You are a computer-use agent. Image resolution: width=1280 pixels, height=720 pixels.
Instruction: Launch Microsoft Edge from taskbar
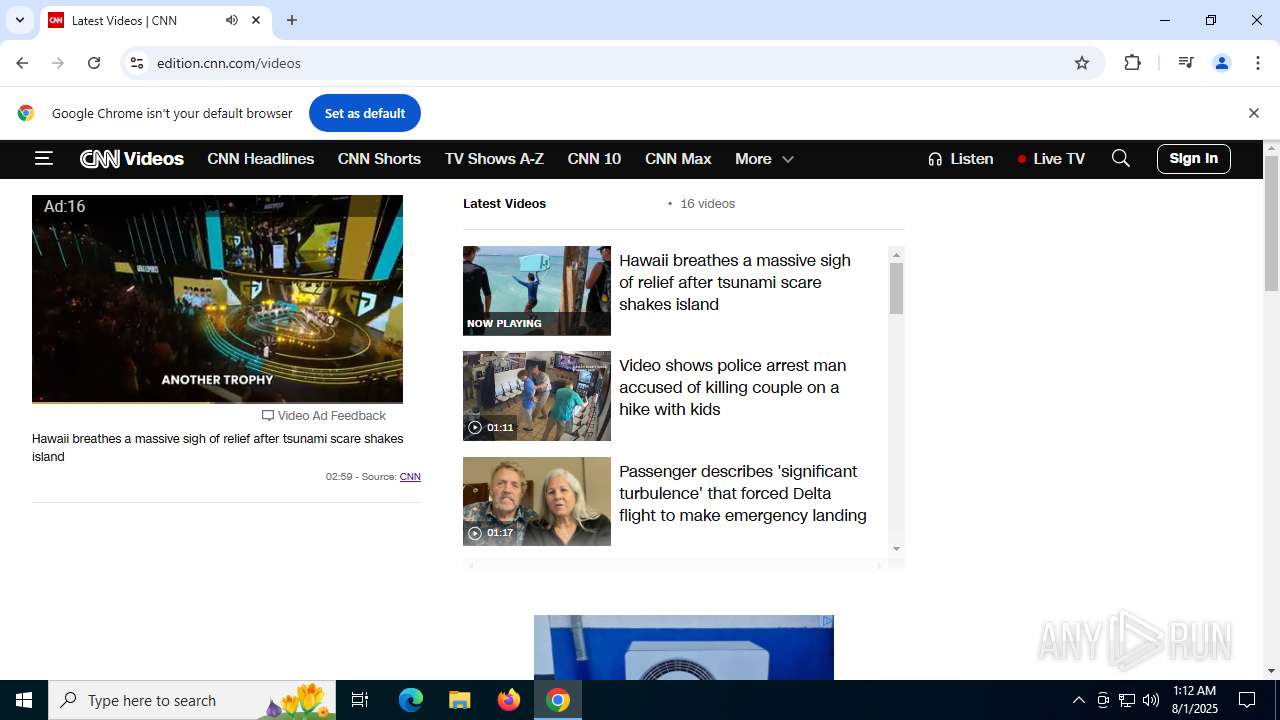pos(411,700)
